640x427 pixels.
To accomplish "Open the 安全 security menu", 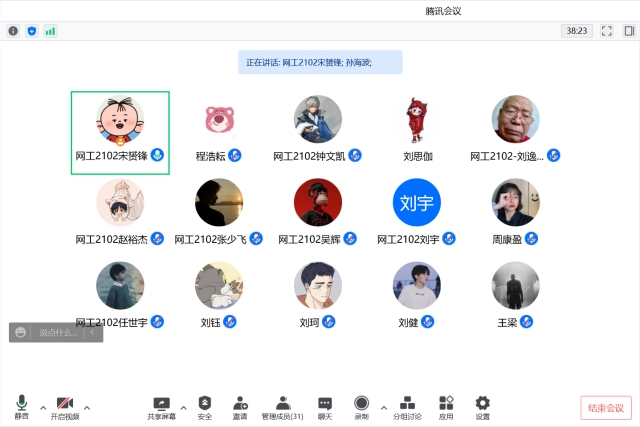I will pos(204,408).
